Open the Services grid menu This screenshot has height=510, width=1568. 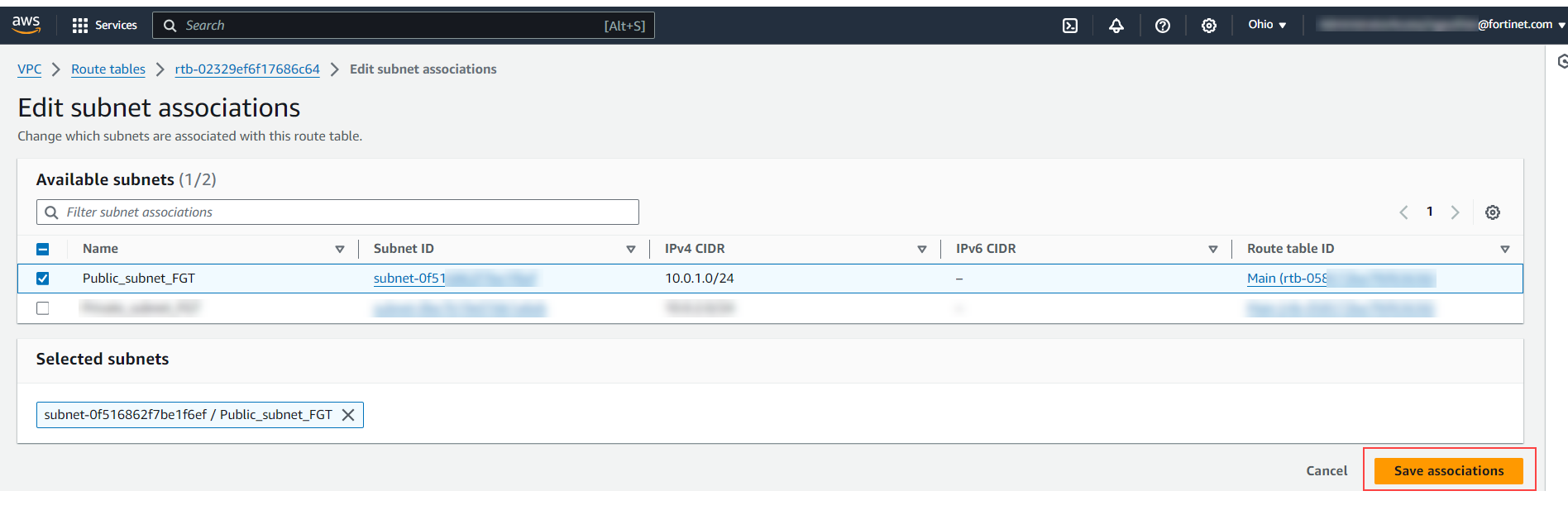pyautogui.click(x=80, y=26)
